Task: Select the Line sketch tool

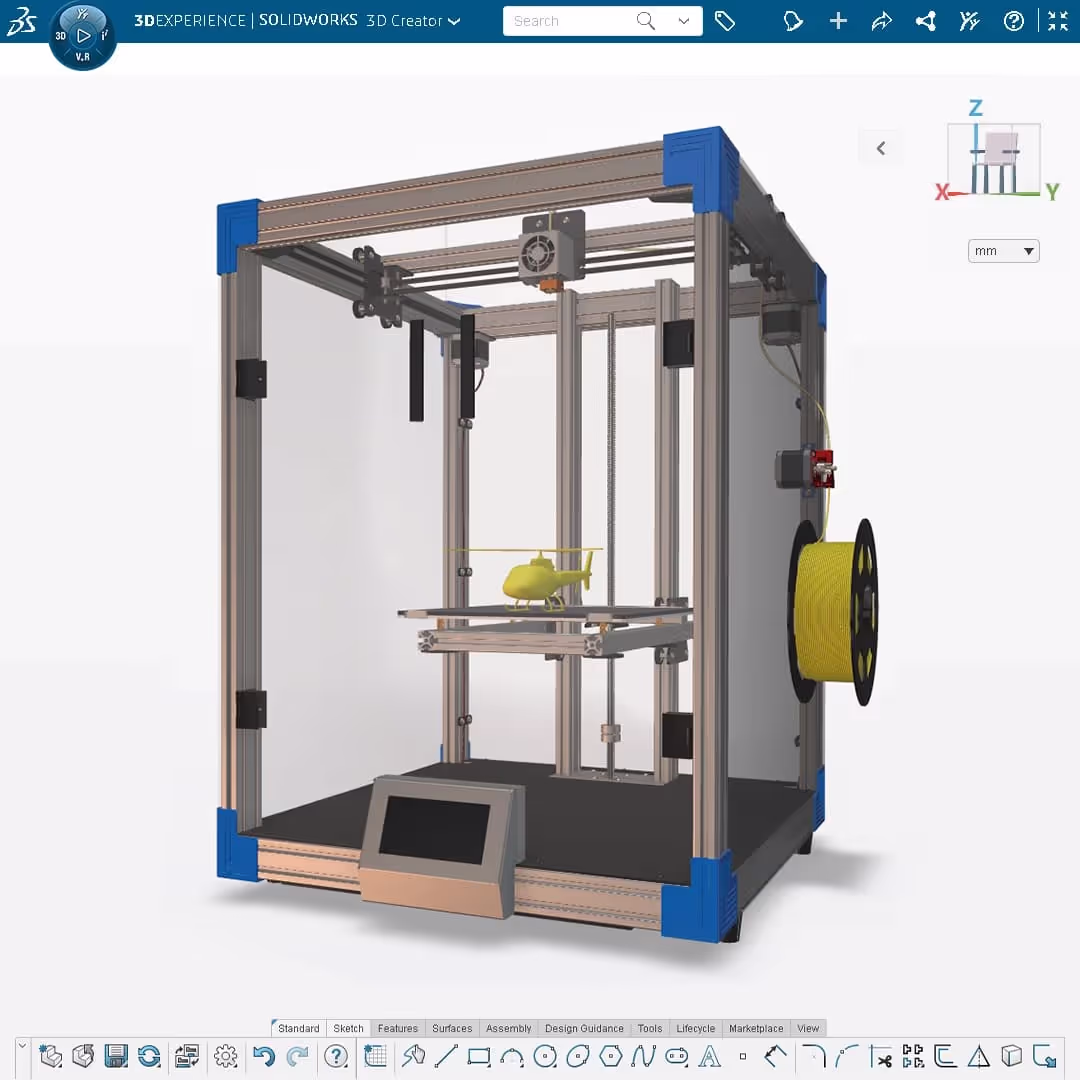Action: pos(446,1056)
